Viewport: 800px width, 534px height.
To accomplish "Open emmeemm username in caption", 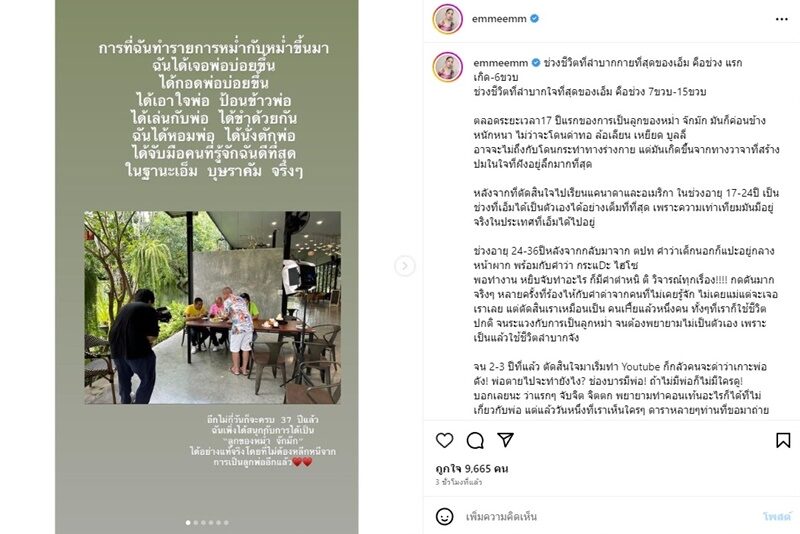I will (501, 63).
